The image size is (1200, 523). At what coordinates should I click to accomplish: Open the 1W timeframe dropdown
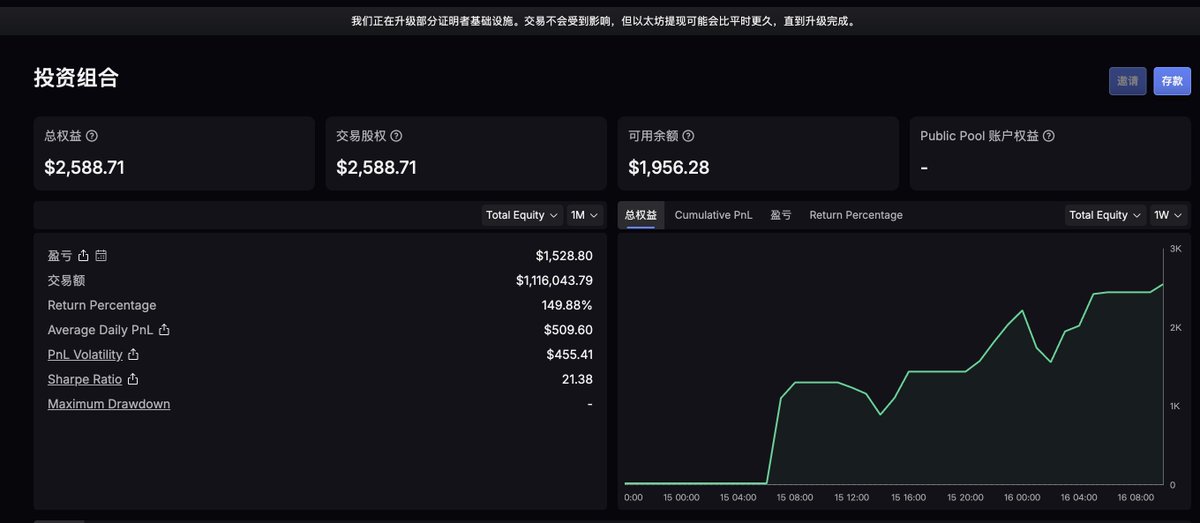point(1168,215)
